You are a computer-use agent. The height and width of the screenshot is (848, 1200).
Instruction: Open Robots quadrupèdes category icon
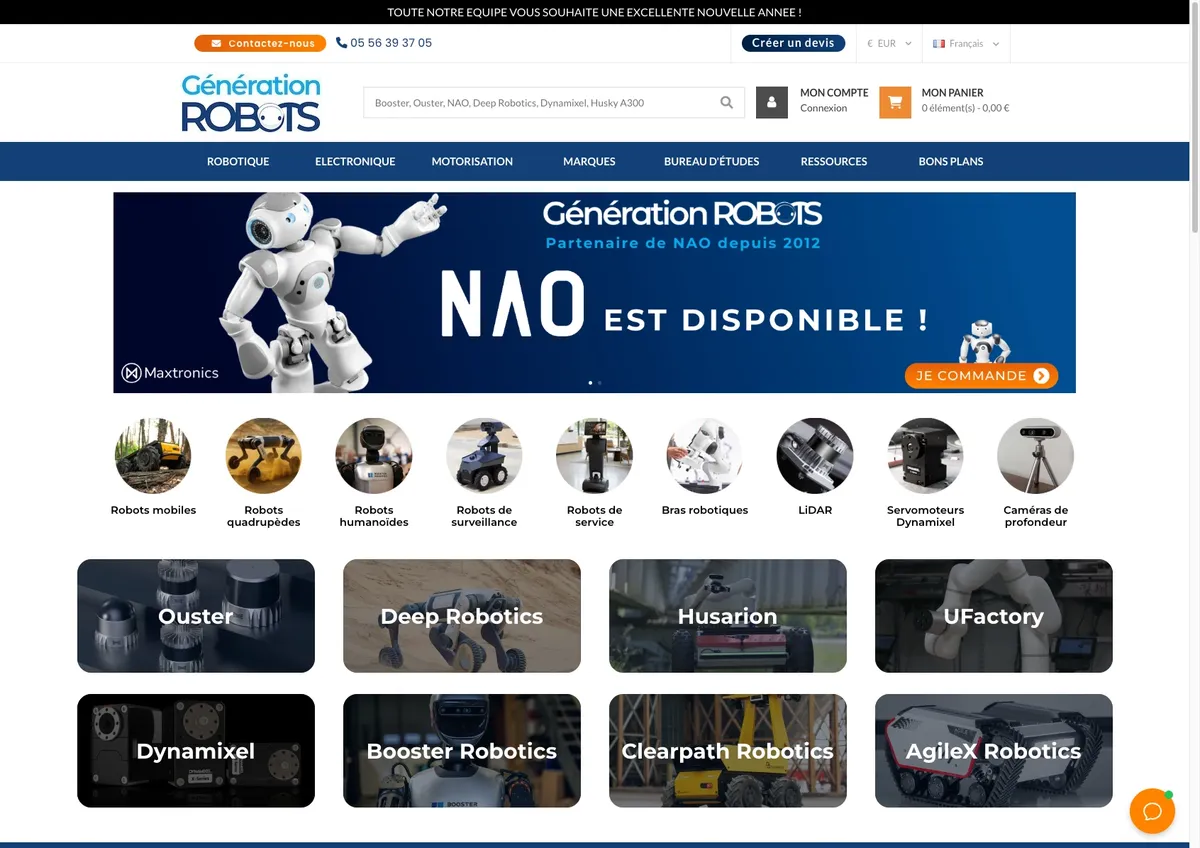click(264, 456)
